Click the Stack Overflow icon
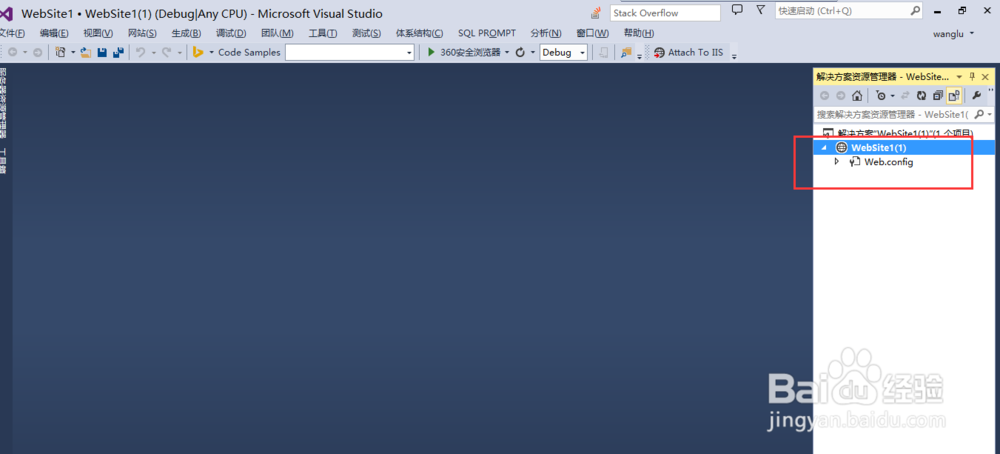1000x454 pixels. [x=596, y=12]
